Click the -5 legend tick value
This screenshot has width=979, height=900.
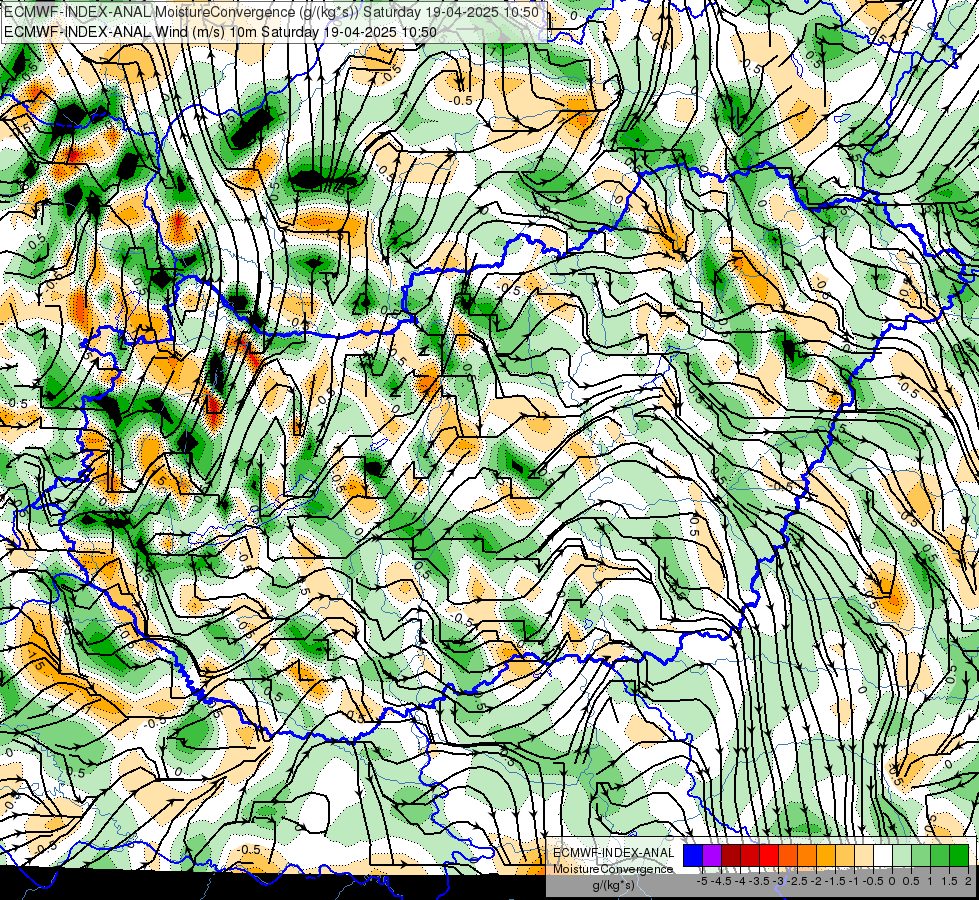pos(702,881)
